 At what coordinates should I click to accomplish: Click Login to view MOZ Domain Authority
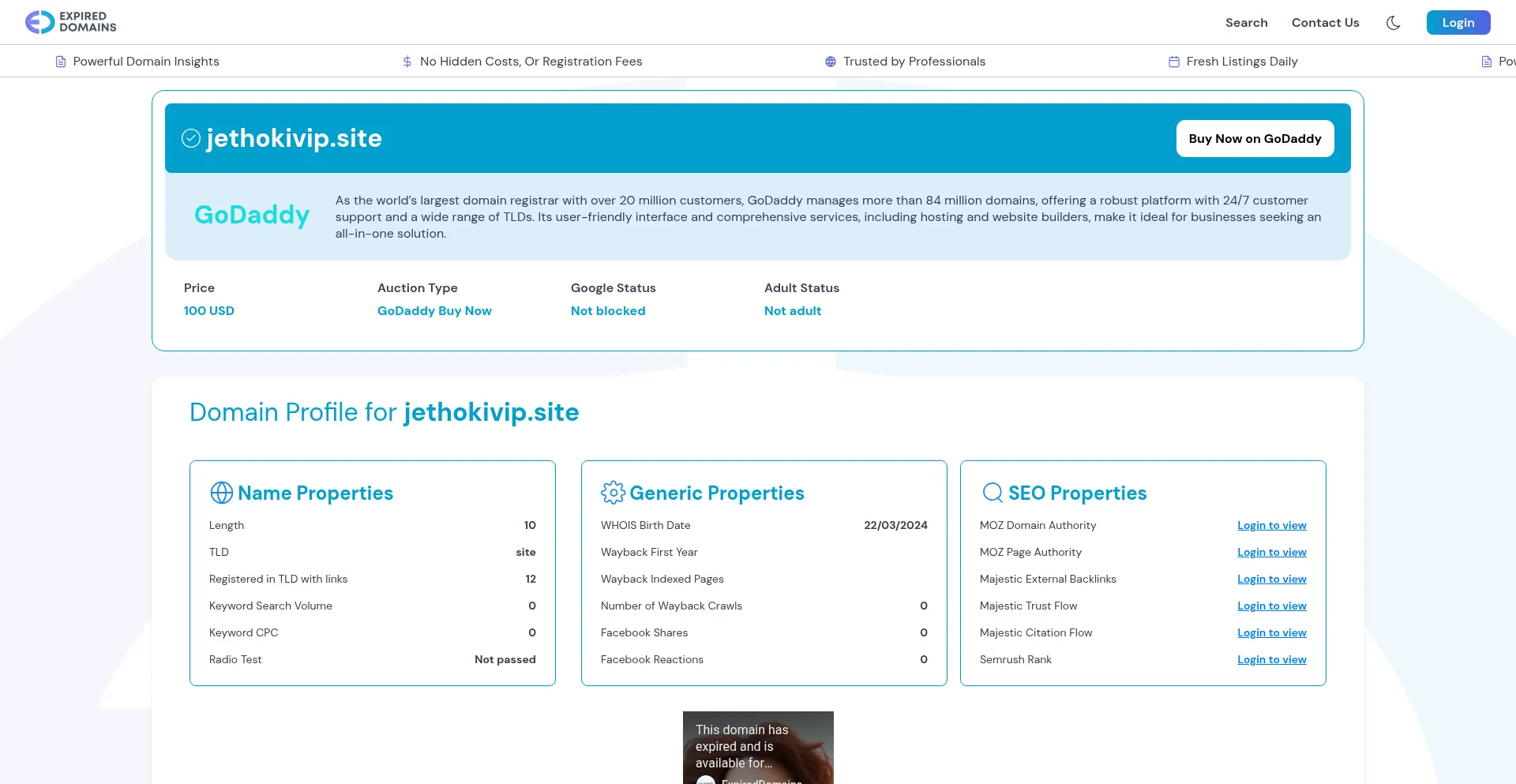[x=1271, y=525]
